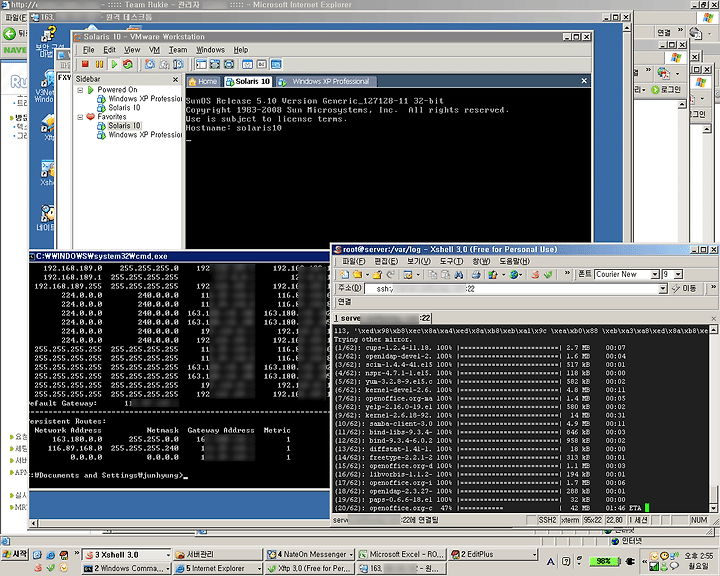Click the Xshell New session icon

pos(344,275)
